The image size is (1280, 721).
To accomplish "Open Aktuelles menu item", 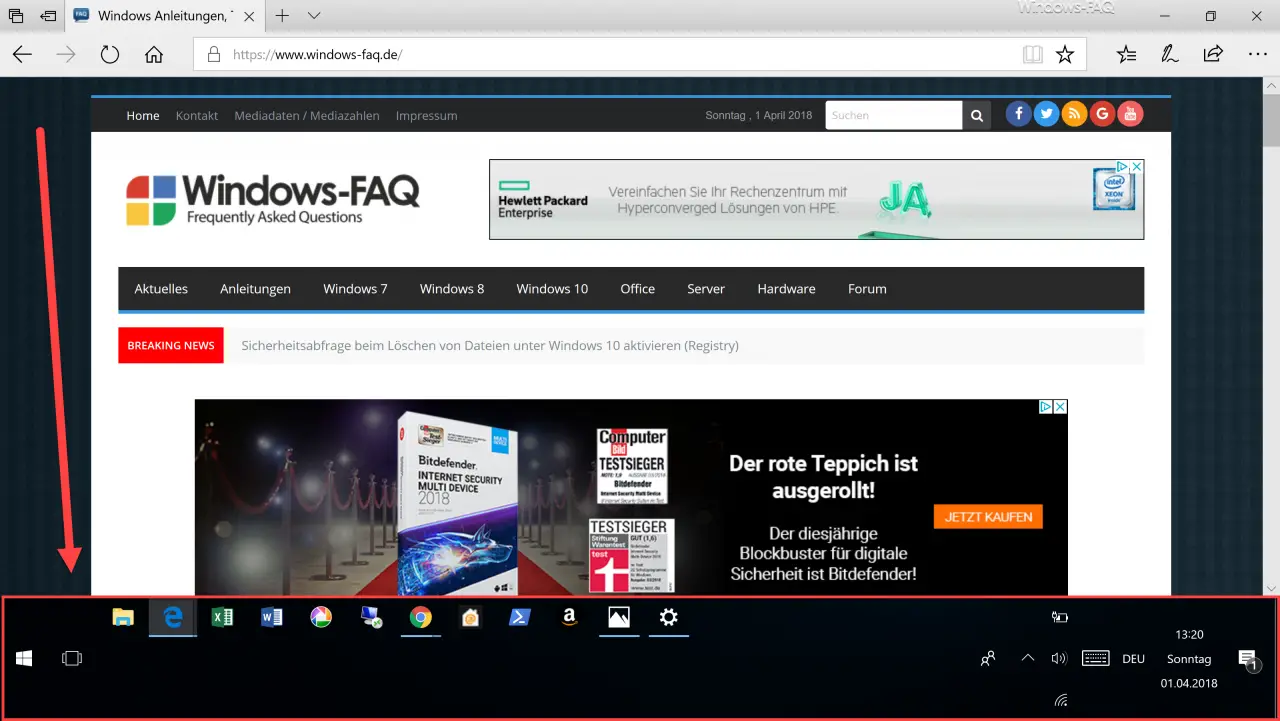I will click(161, 289).
